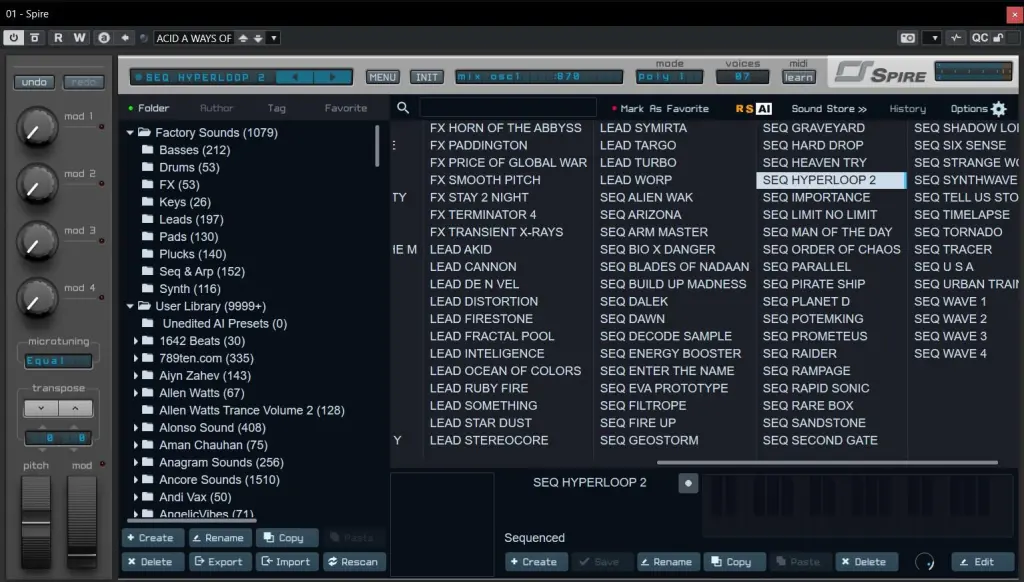Screen dimensions: 1024x582
Task: Switch to the Folder tab
Action: click(x=153, y=108)
